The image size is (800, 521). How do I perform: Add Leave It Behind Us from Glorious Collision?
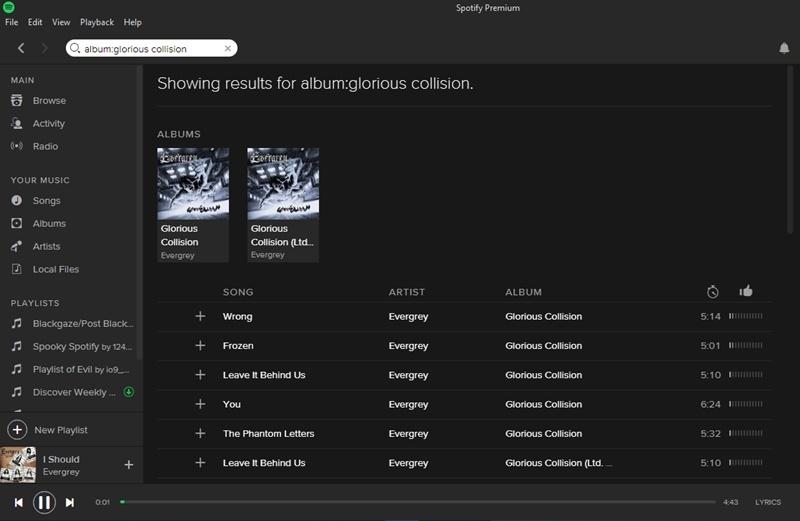[201, 375]
